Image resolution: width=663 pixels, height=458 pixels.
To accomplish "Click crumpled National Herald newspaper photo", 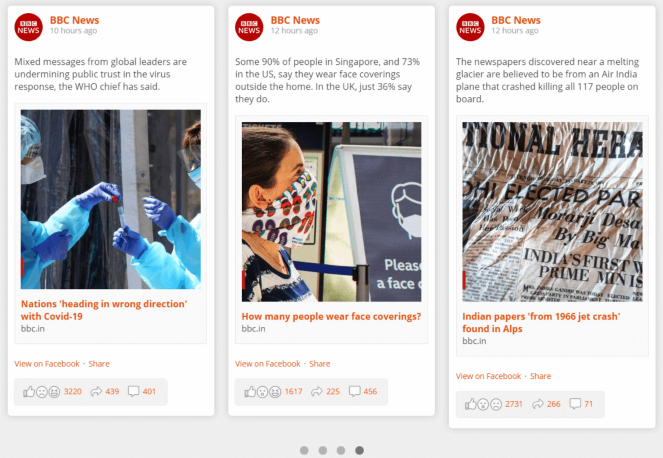I will 552,212.
